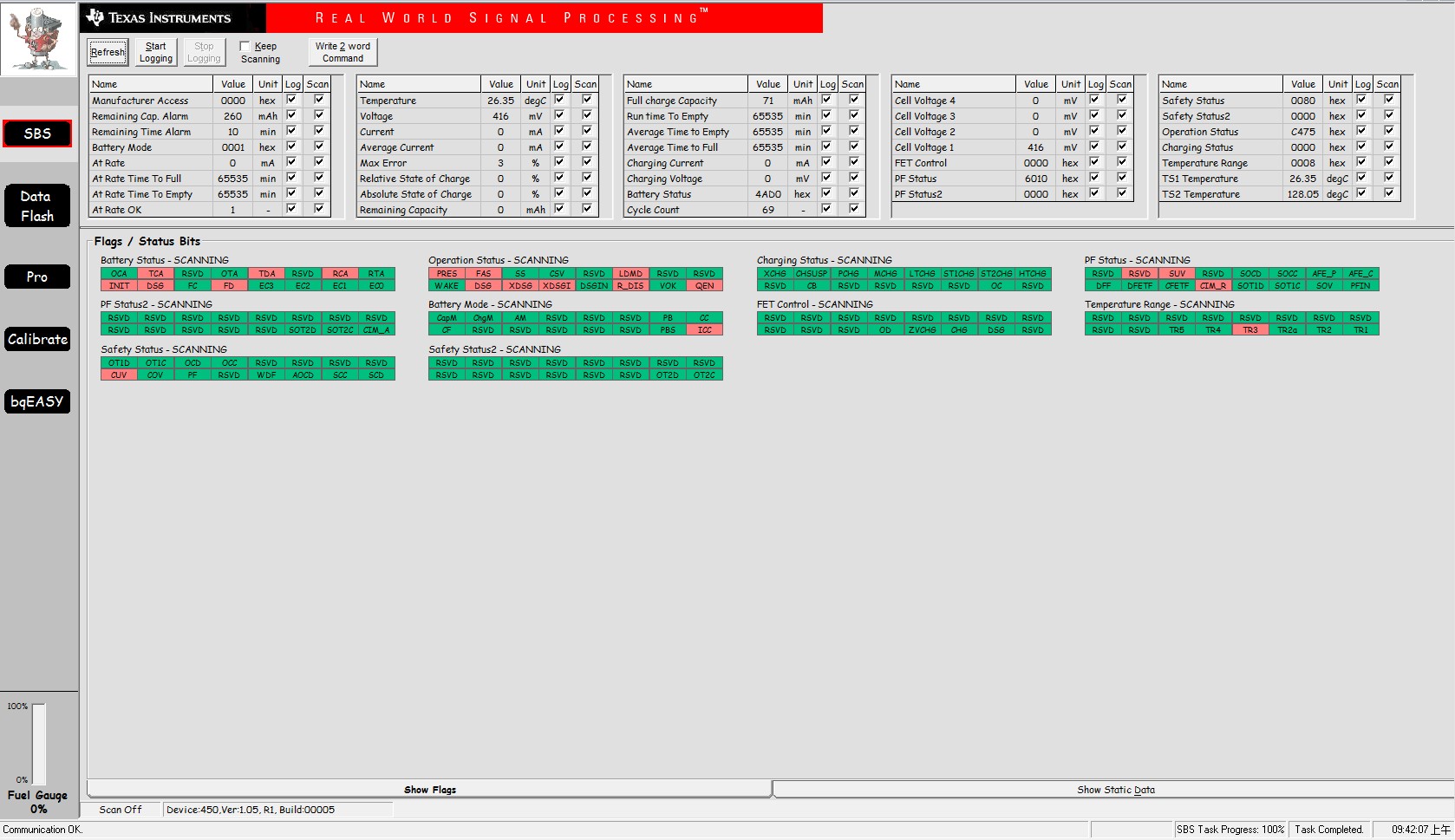1455x840 pixels.
Task: Click the Temperature value 26.35
Action: pos(500,101)
